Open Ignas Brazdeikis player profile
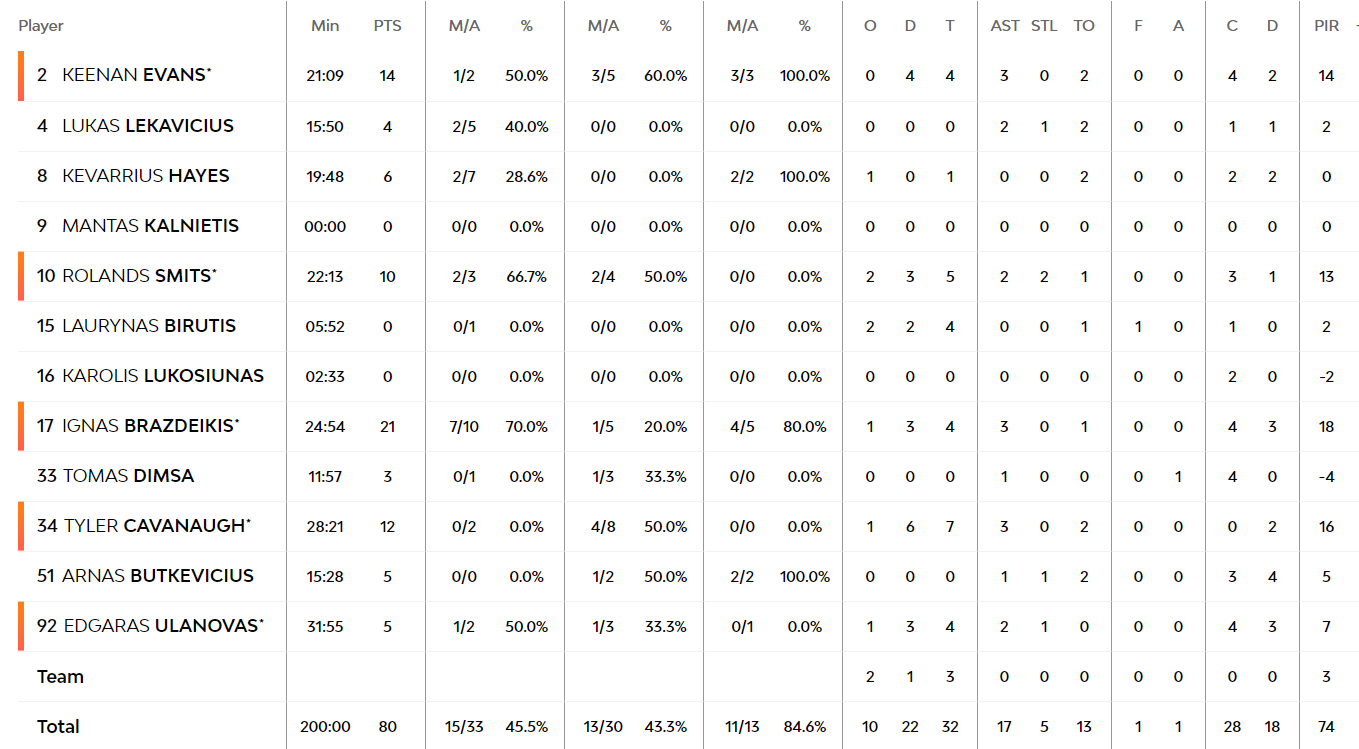This screenshot has height=749, width=1359. point(151,426)
